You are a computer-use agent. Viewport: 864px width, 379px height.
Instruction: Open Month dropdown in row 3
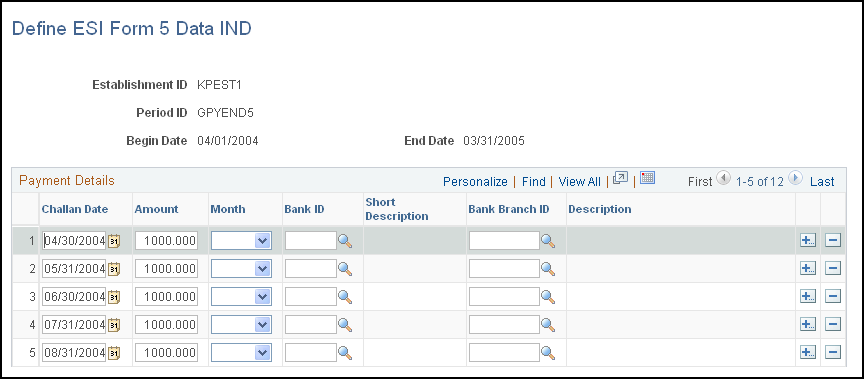tap(241, 297)
